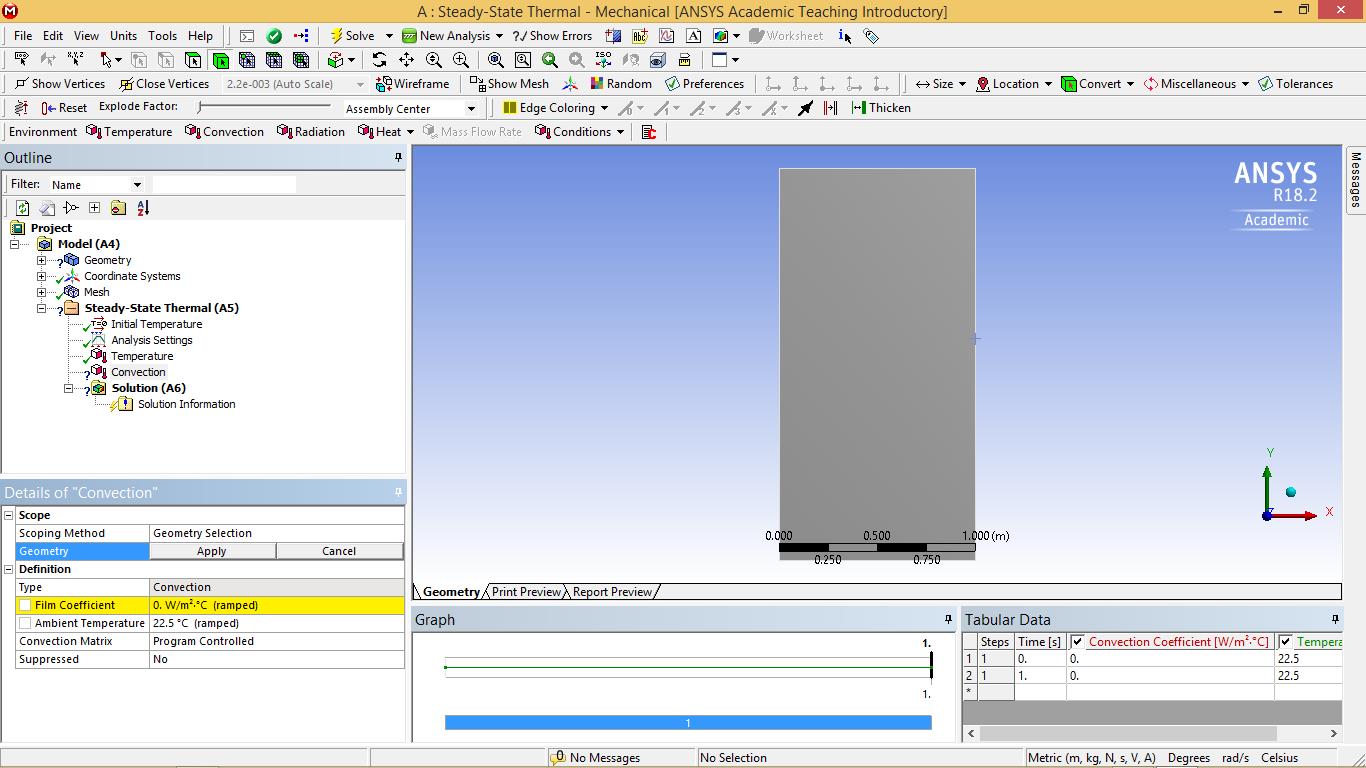
Task: Click the Sort A-Z icon in Outline
Action: (x=143, y=208)
